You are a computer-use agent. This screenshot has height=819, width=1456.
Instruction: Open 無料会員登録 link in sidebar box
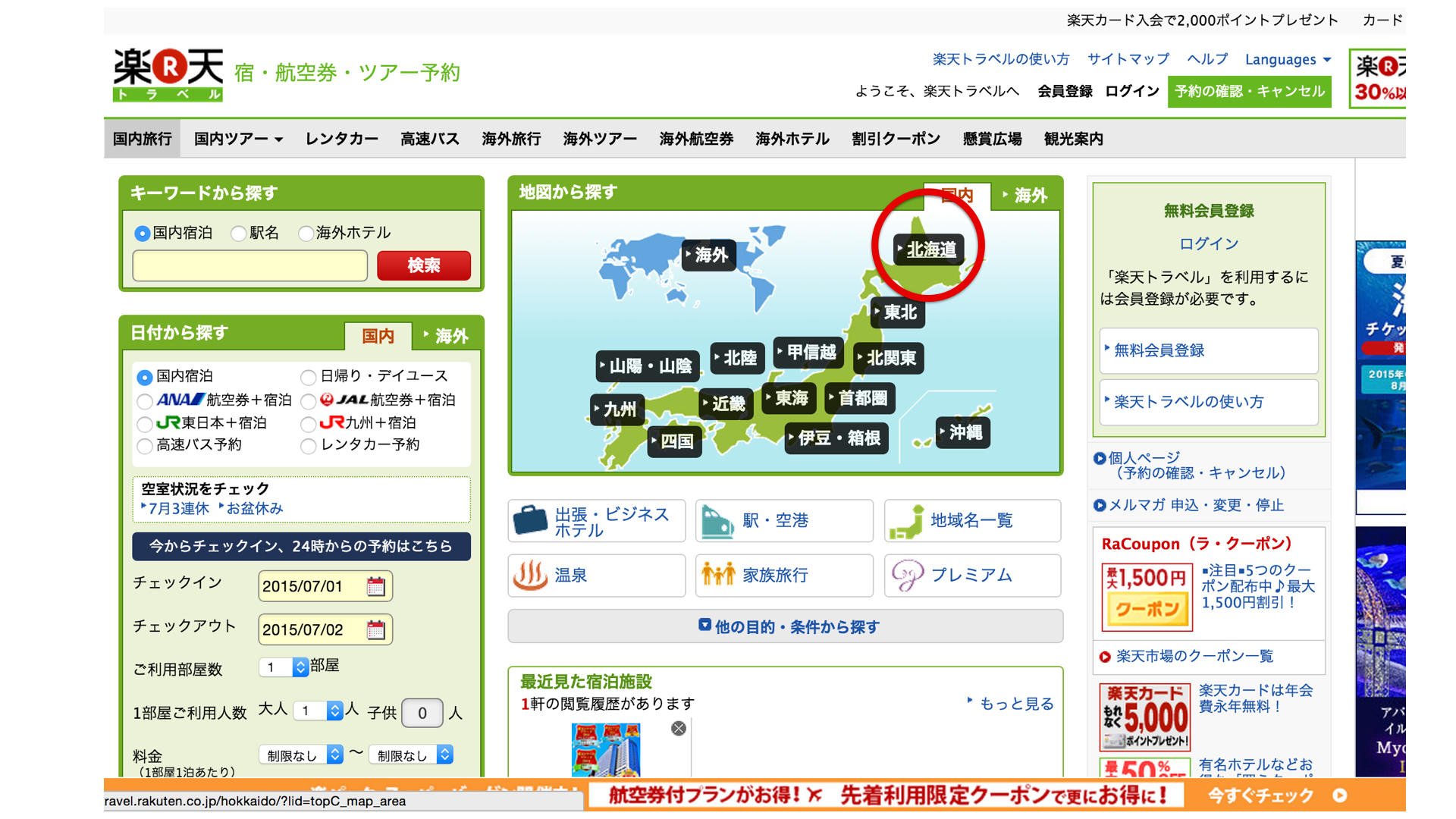(1209, 350)
